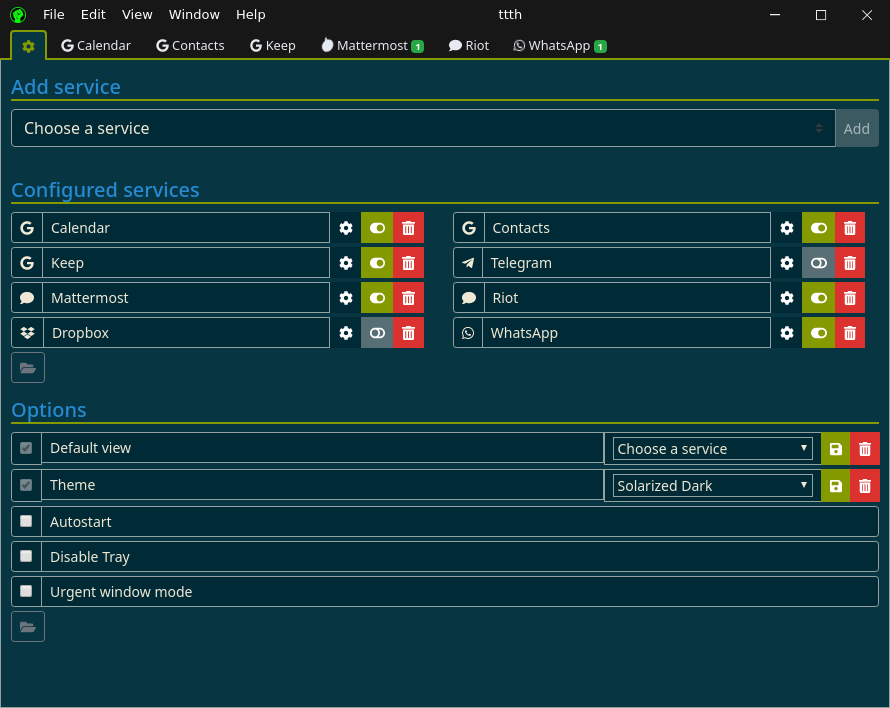Save the Default view option

point(836,449)
